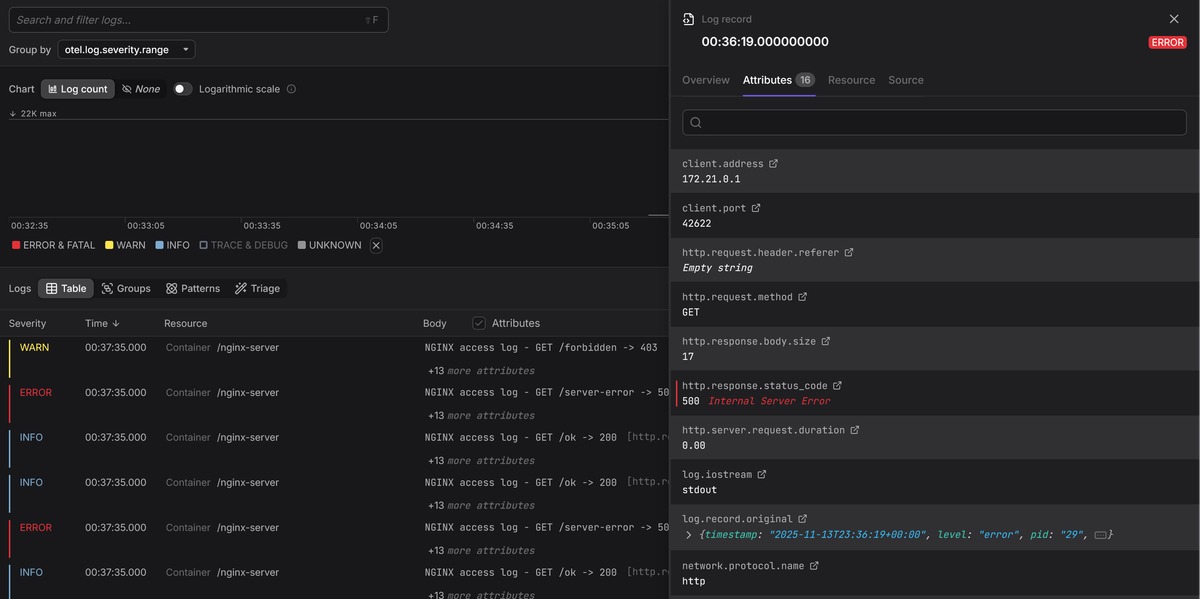Open link icon beside http.request.header.referer

[x=849, y=253]
